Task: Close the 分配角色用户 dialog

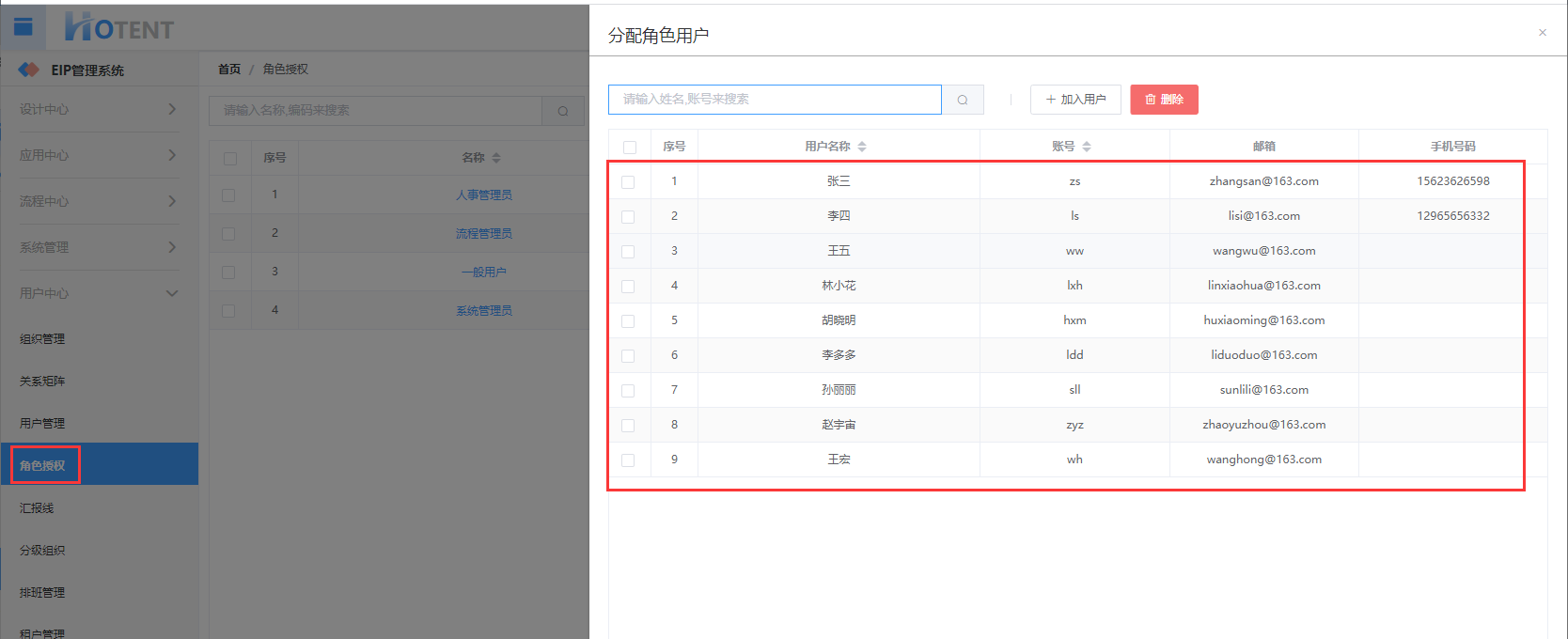Action: (1543, 33)
